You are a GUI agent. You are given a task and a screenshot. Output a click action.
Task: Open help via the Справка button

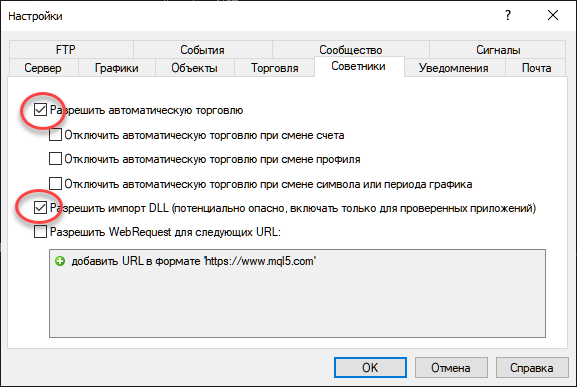pos(532,368)
